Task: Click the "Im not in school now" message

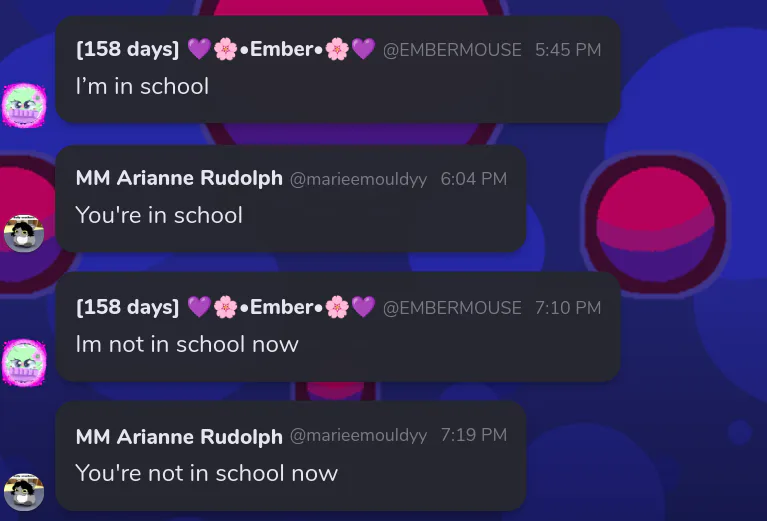Action: 187,344
